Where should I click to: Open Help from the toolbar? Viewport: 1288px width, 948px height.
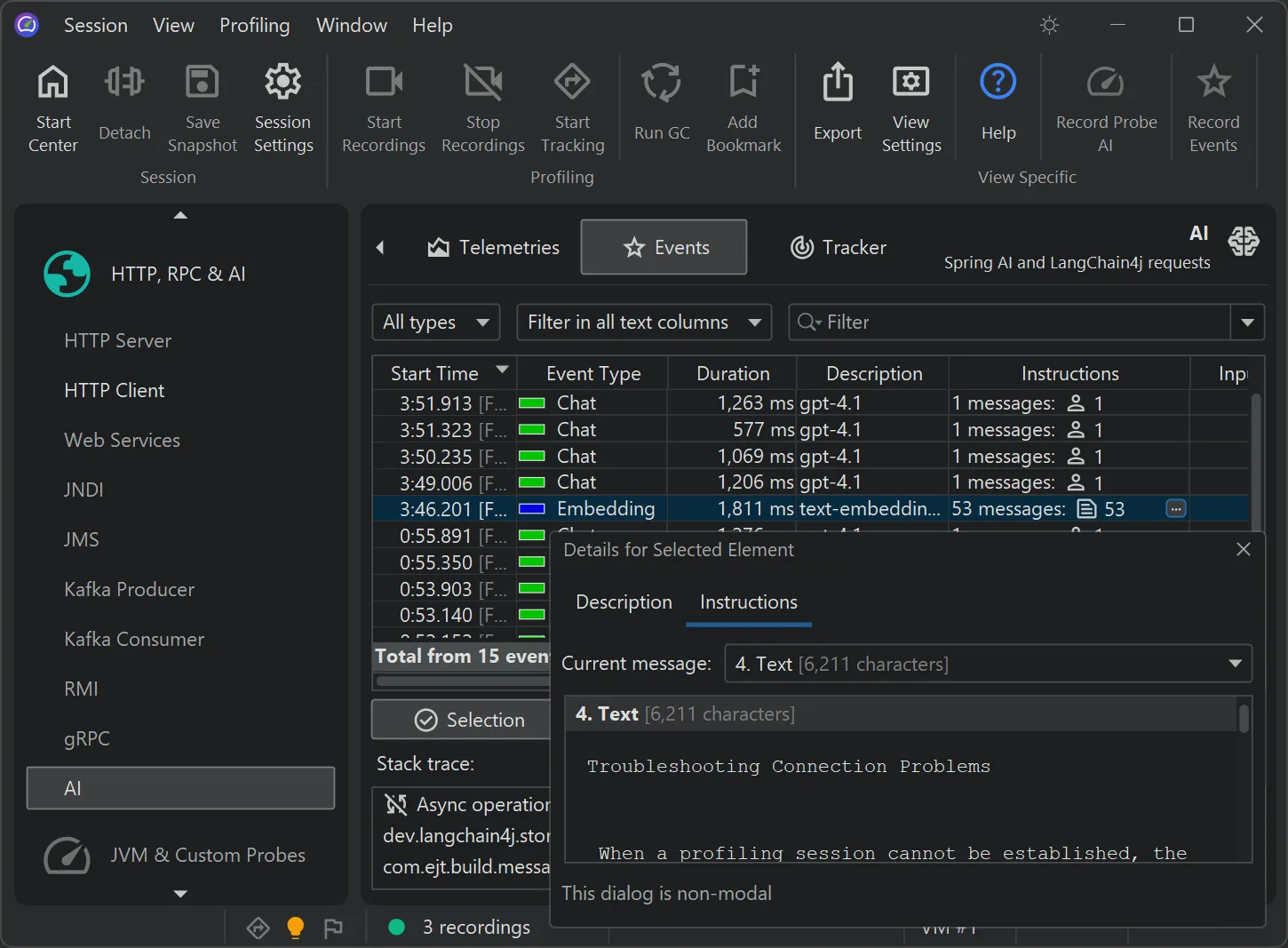tap(998, 107)
